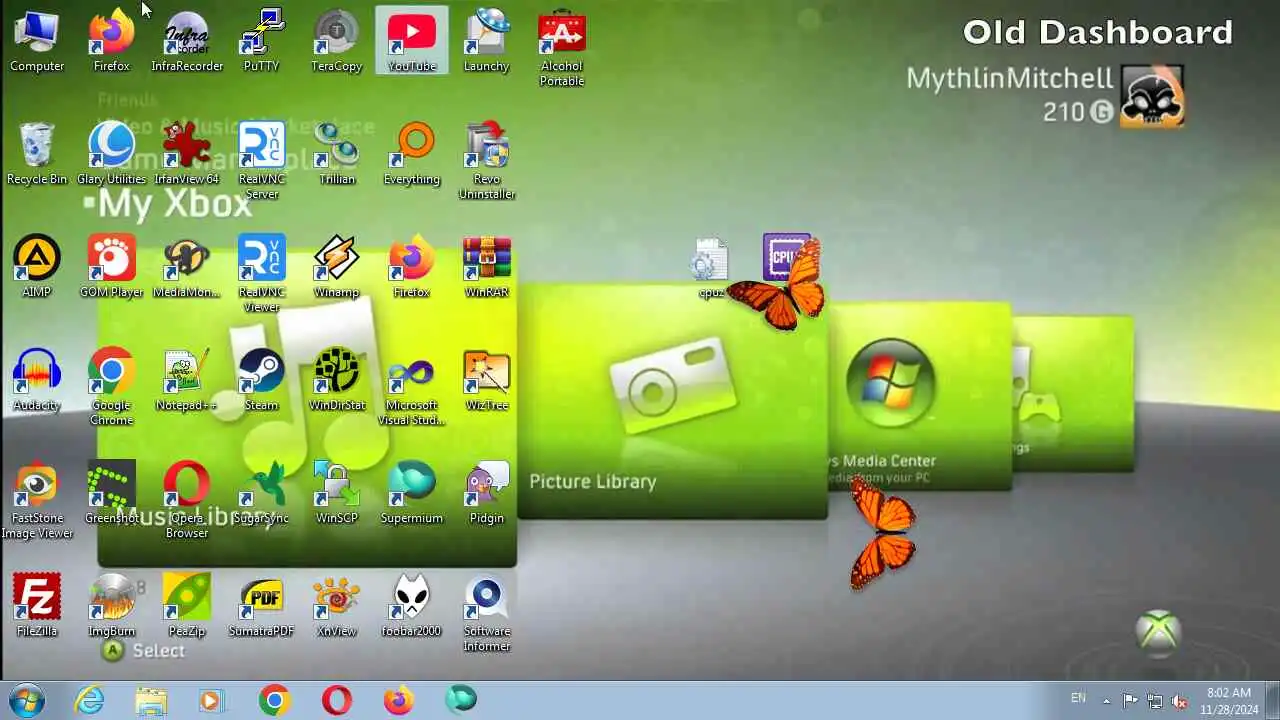Screen dimensions: 1280x720
Task: Open the Windows Start menu orb
Action: click(26, 699)
